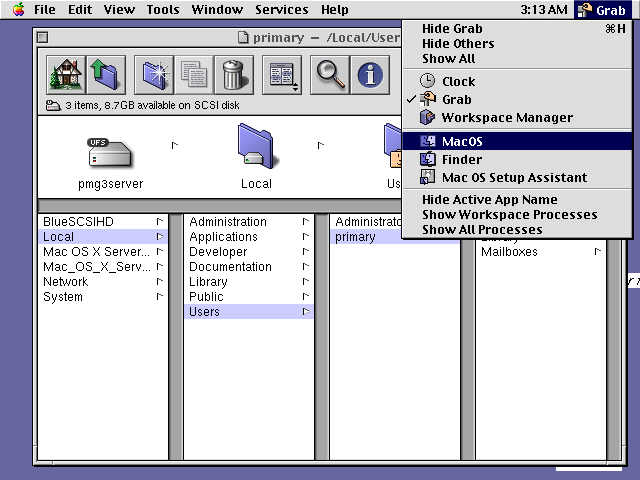
Task: Click Mac OS Setup Assistant icon
Action: pyautogui.click(x=427, y=177)
